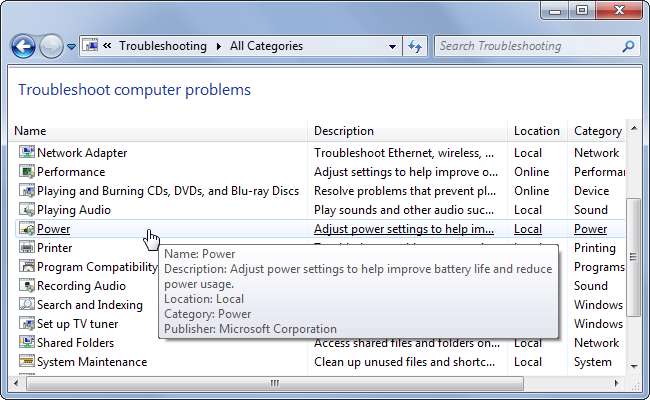Viewport: 650px width, 400px height.
Task: Open Playing and Burning CDs, DVDs troubleshooter
Action: click(168, 191)
